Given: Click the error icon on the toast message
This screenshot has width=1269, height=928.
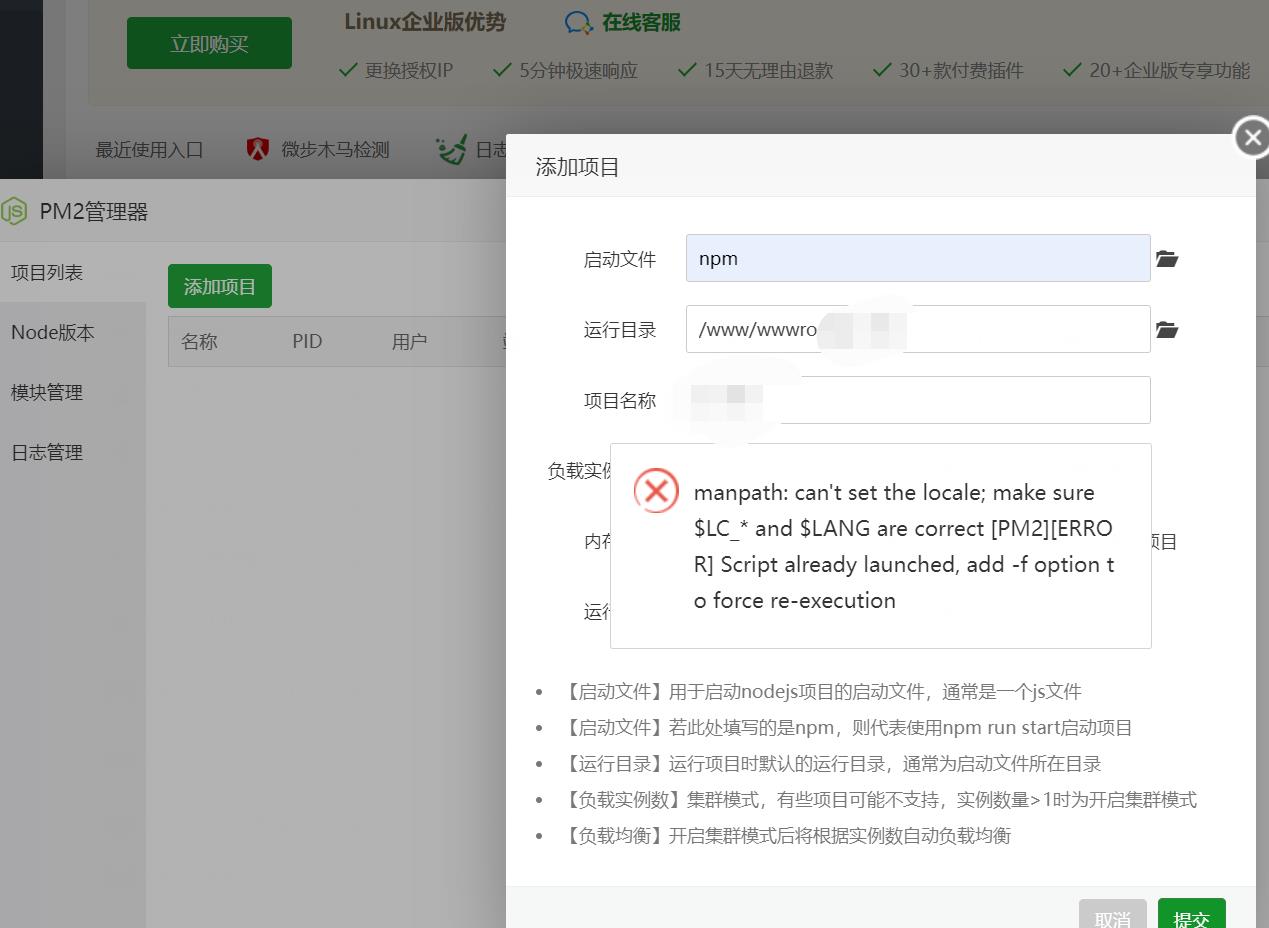Looking at the screenshot, I should click(x=656, y=491).
